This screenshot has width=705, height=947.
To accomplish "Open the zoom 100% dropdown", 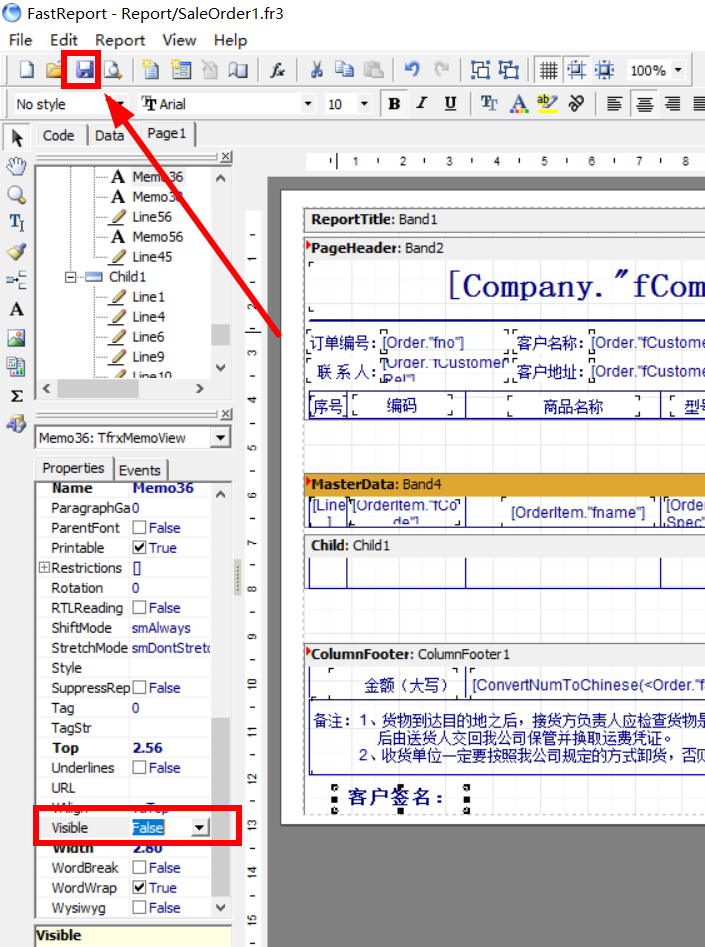I will click(678, 70).
